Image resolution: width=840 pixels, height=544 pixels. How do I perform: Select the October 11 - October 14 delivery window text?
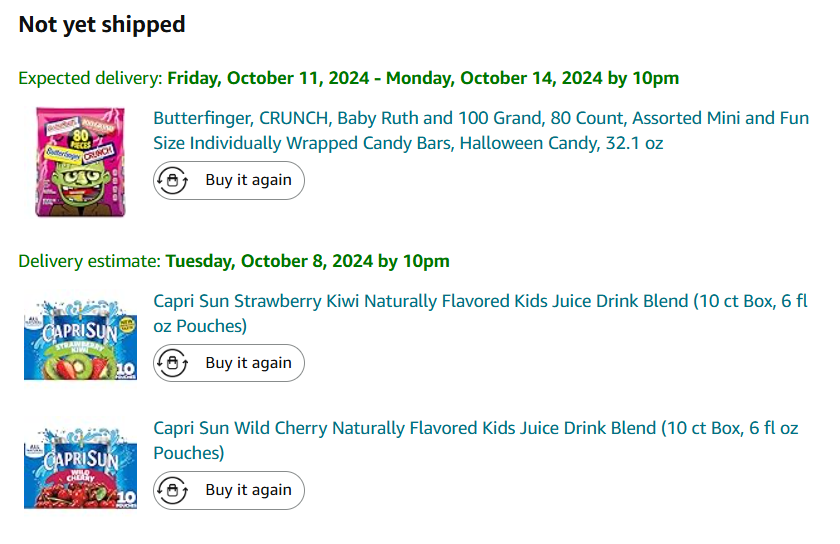423,78
